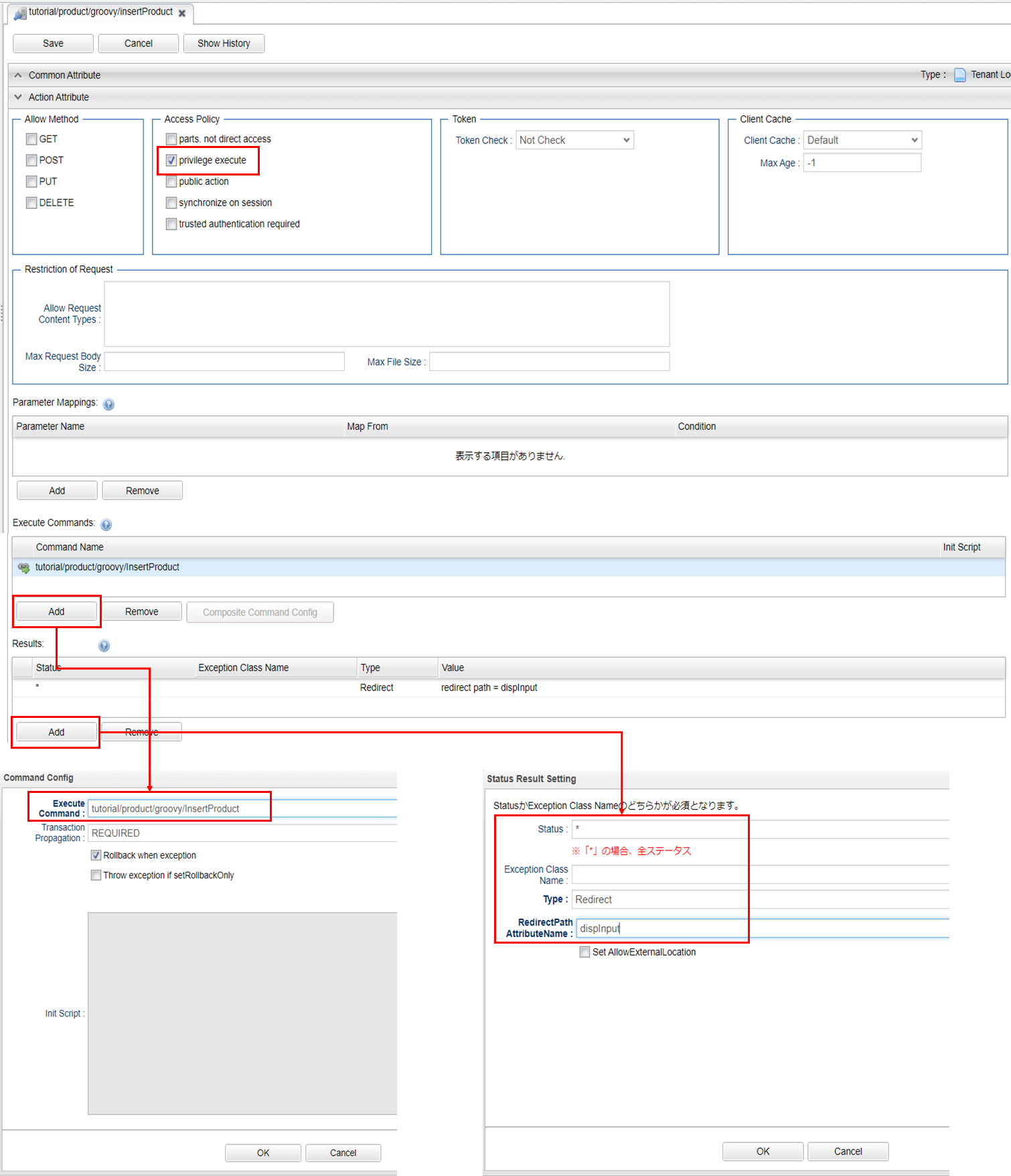This screenshot has width=1011, height=1176.
Task: Open the Token Check dropdown
Action: (x=574, y=140)
